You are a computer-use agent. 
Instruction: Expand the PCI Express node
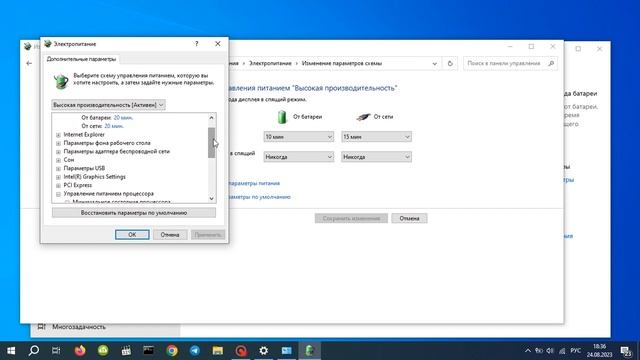click(x=58, y=185)
